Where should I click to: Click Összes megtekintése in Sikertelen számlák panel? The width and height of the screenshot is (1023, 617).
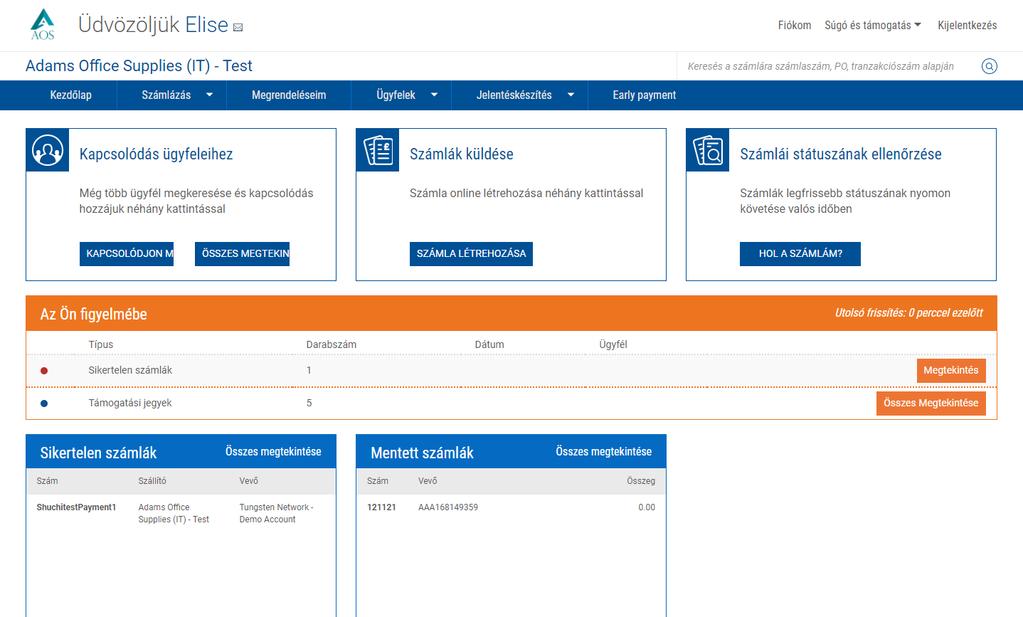[273, 451]
